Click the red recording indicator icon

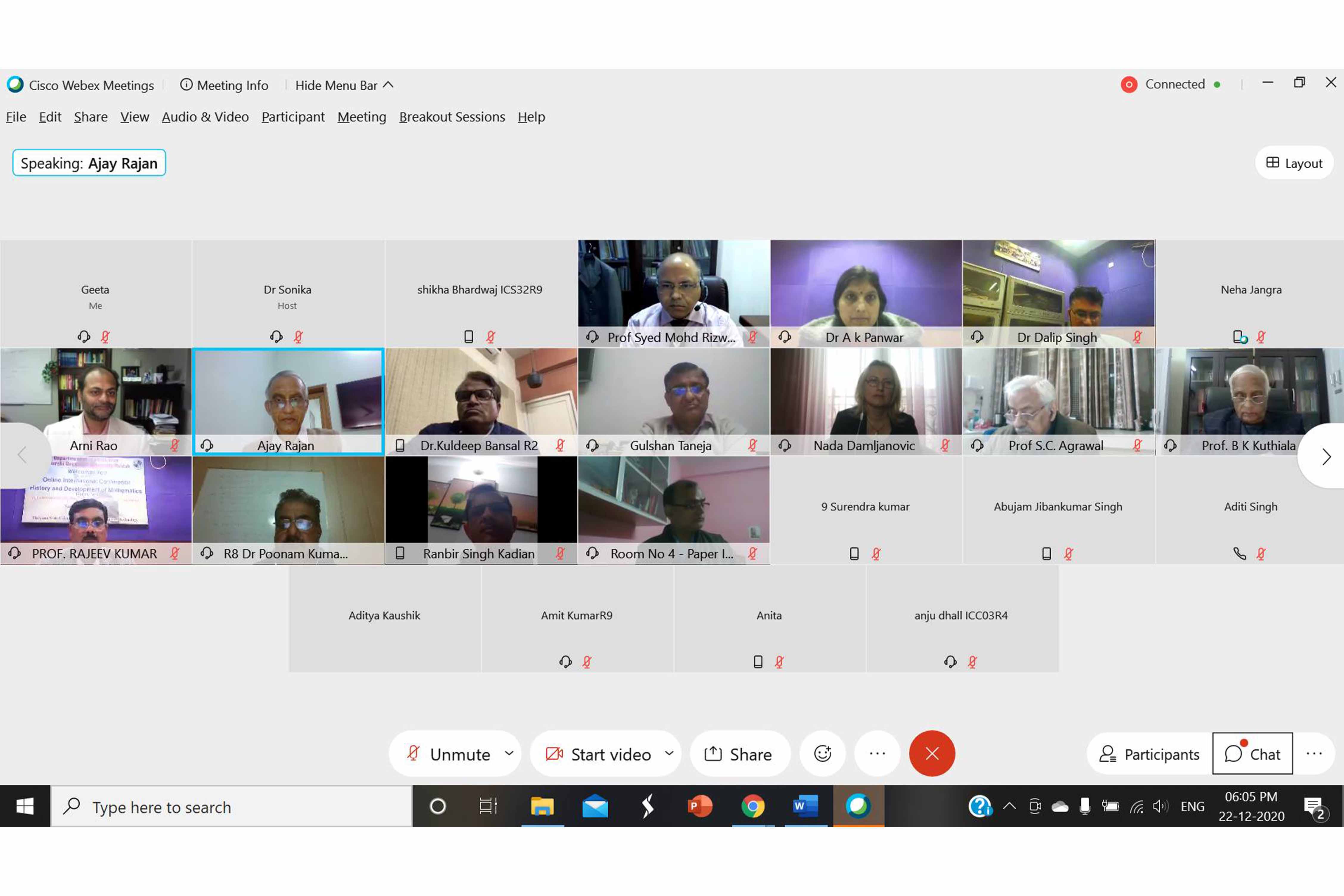point(1129,85)
